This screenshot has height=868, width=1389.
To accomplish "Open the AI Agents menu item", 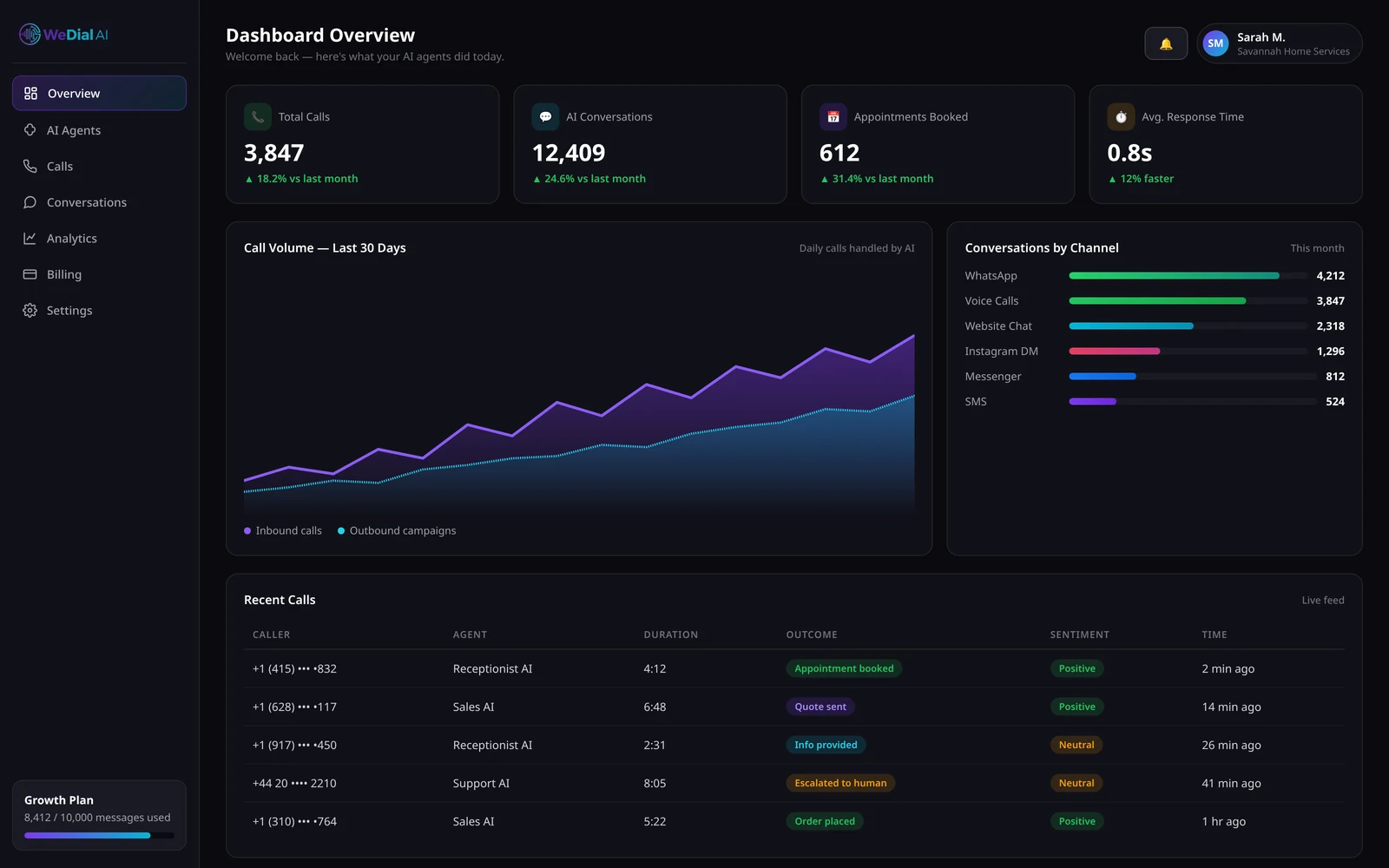I will tap(99, 130).
